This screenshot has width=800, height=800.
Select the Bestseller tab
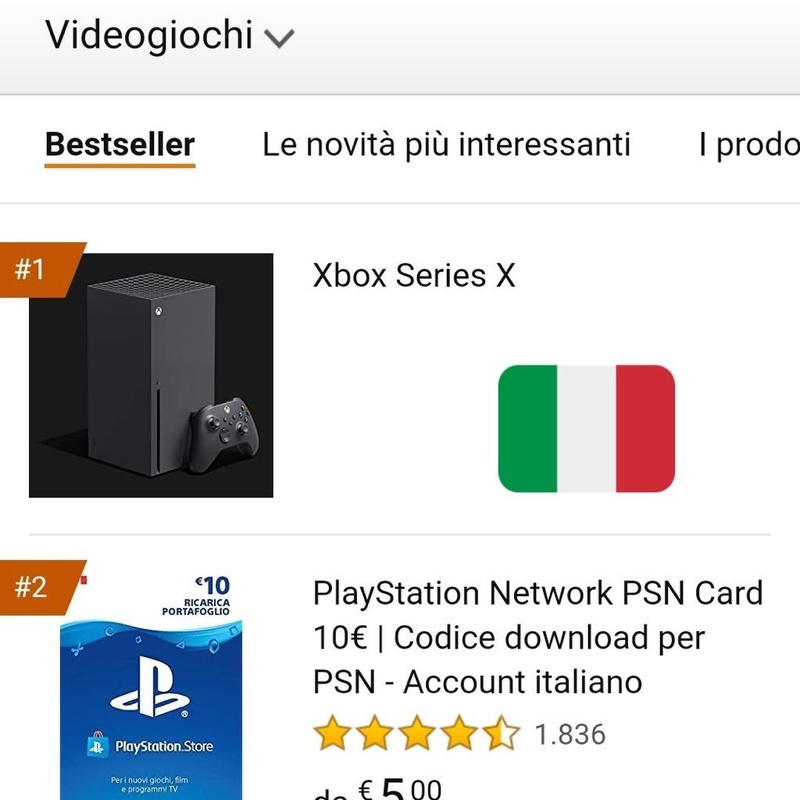(x=120, y=144)
